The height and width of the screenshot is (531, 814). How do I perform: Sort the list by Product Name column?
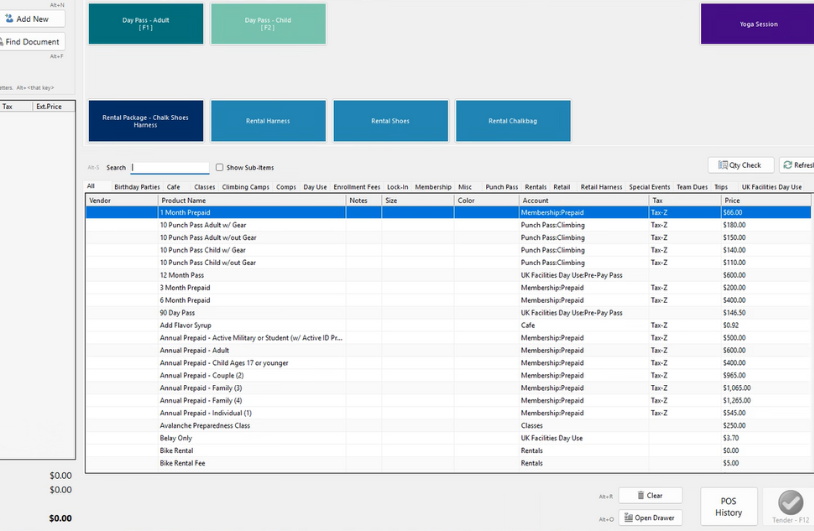click(250, 201)
